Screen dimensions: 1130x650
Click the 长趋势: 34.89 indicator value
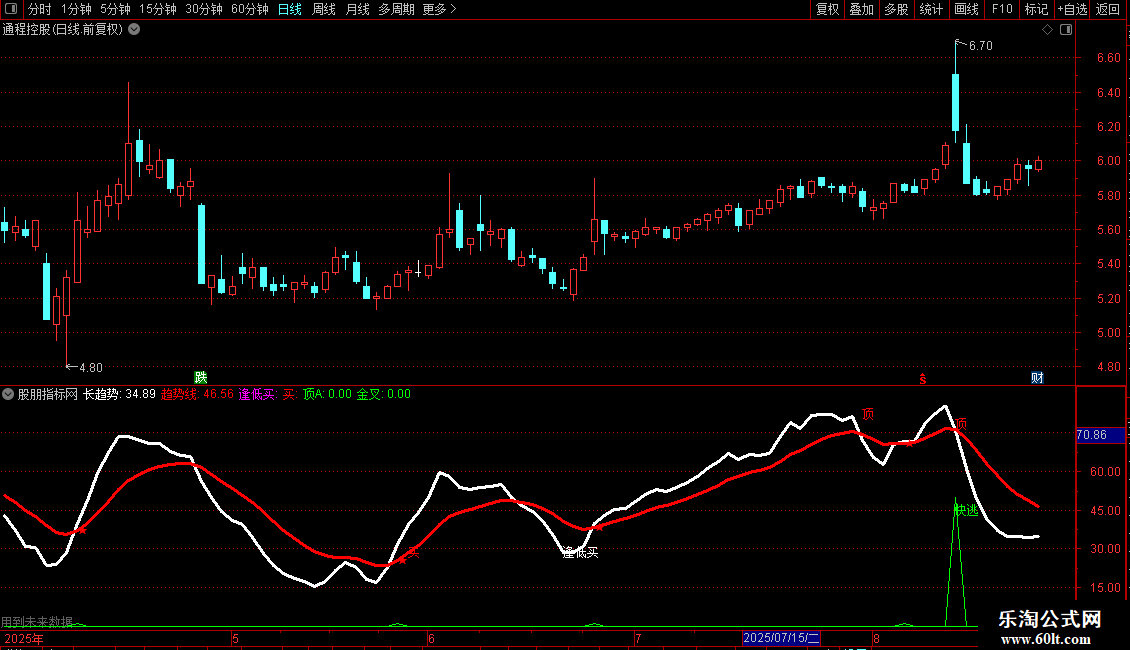tap(119, 394)
